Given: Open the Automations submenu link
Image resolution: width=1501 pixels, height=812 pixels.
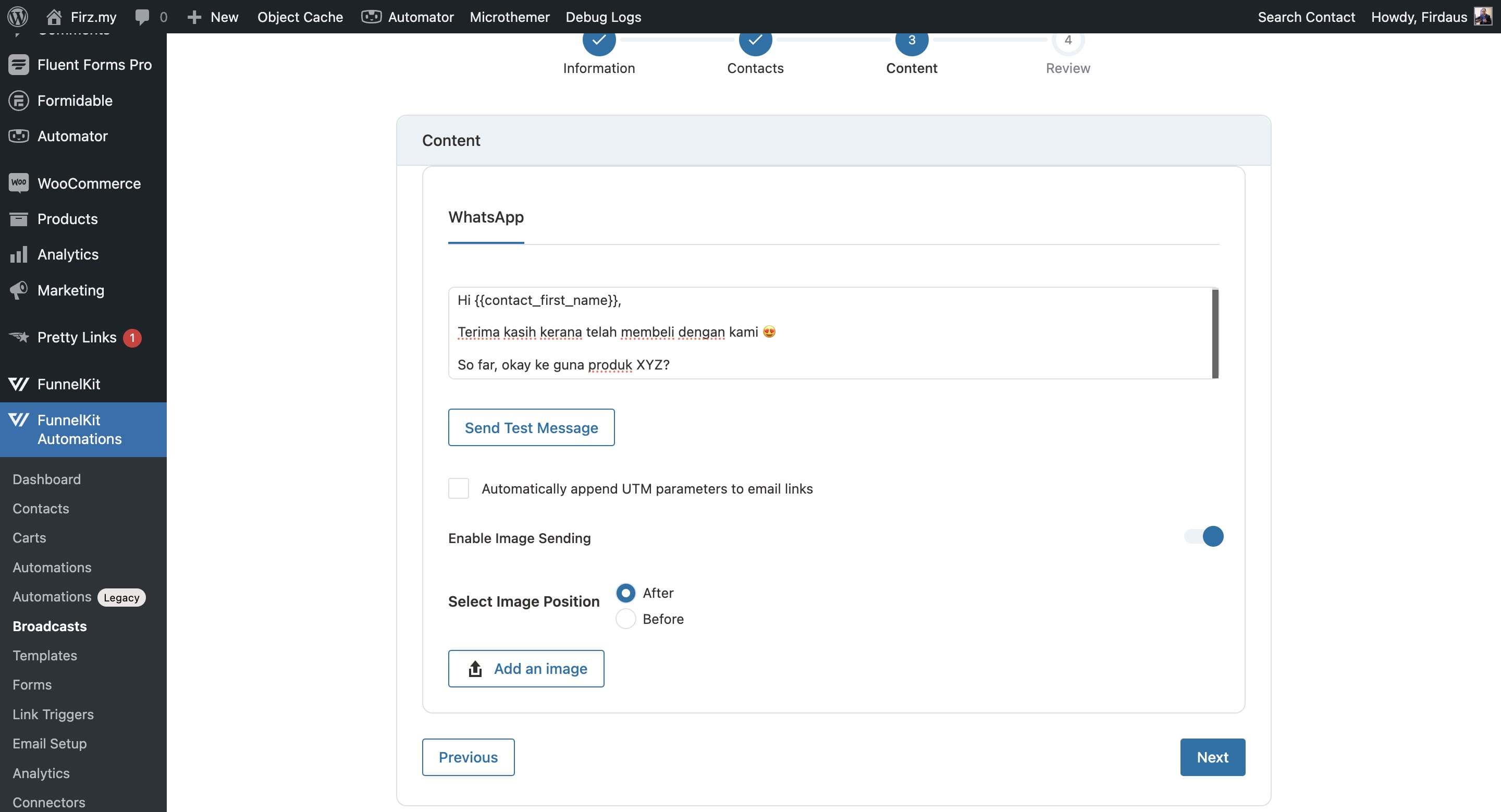Looking at the screenshot, I should [52, 568].
